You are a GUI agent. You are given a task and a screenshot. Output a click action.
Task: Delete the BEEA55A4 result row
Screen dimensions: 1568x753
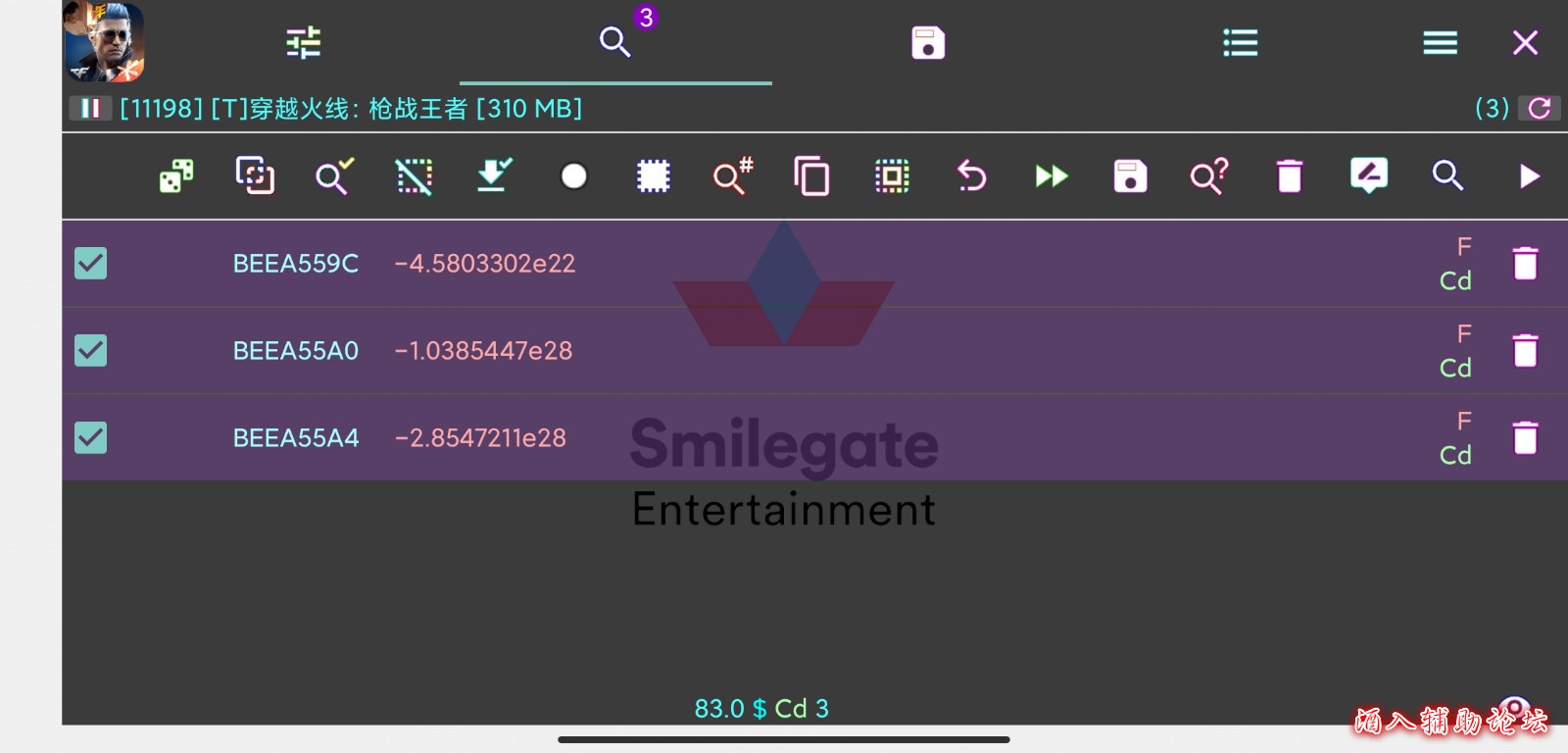[x=1525, y=437]
